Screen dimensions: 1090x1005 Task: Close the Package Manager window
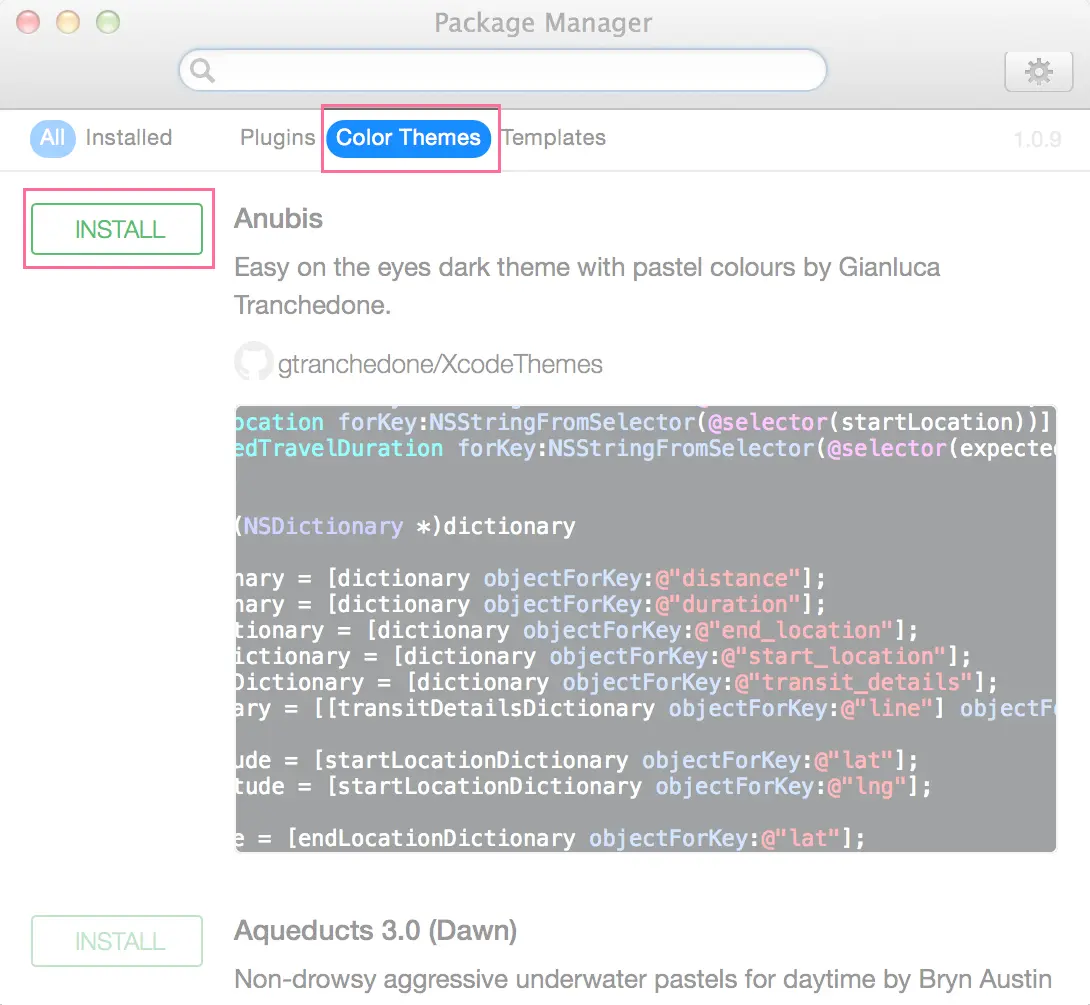(x=28, y=22)
